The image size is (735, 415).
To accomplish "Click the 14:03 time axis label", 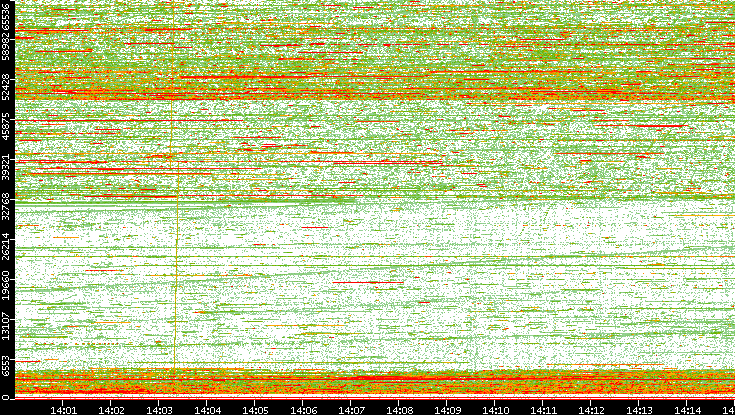I will [x=159, y=409].
